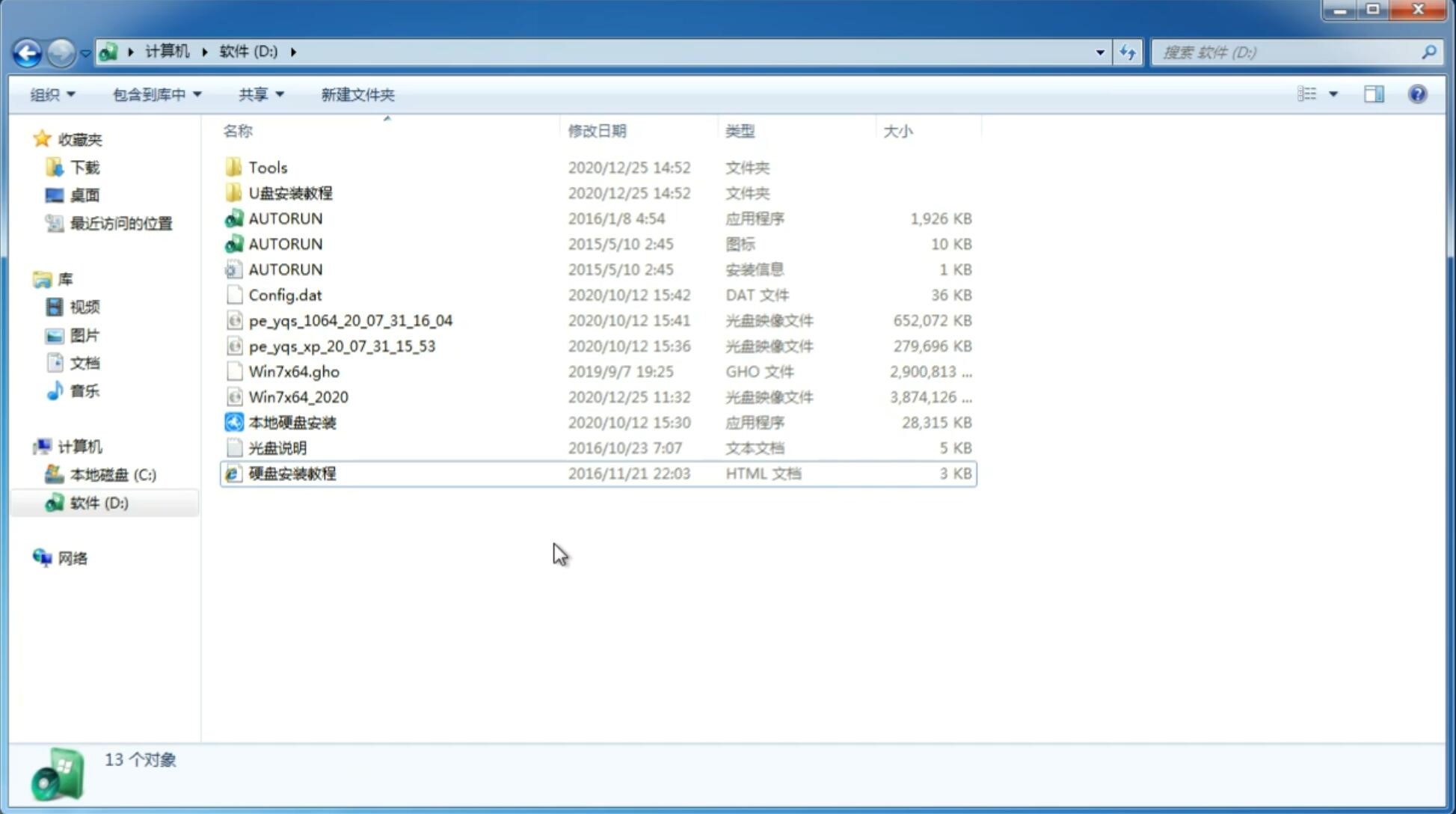Open 硬盘安装教程 HTML document

291,473
